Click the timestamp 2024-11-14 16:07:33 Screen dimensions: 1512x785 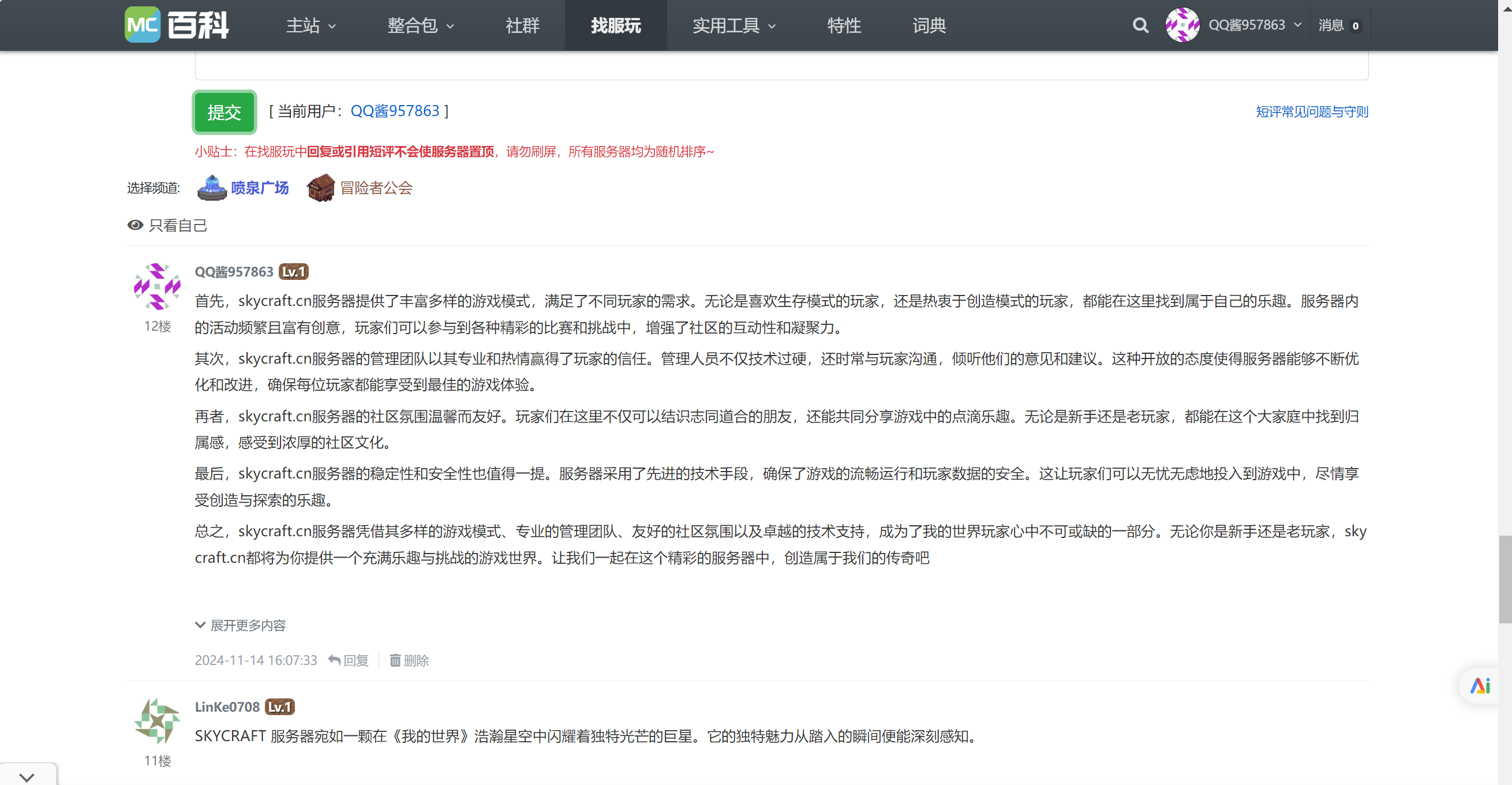pyautogui.click(x=256, y=660)
